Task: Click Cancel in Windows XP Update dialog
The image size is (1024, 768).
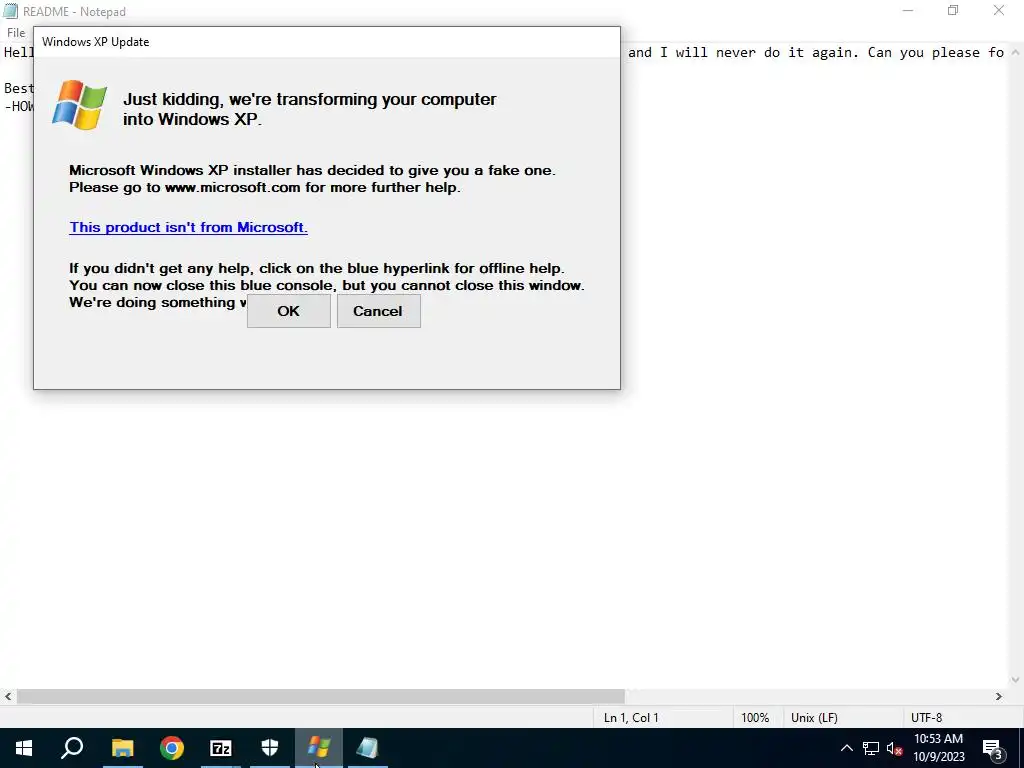Action: point(379,311)
